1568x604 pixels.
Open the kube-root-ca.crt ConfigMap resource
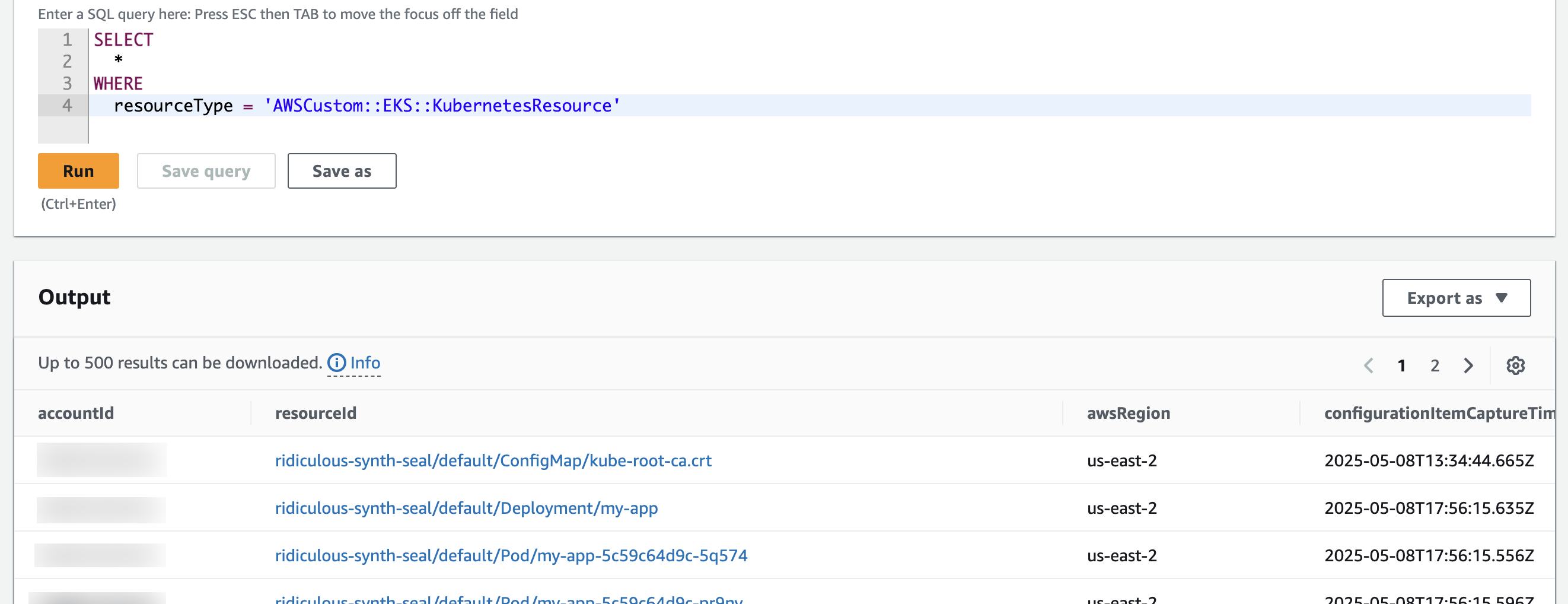[493, 460]
